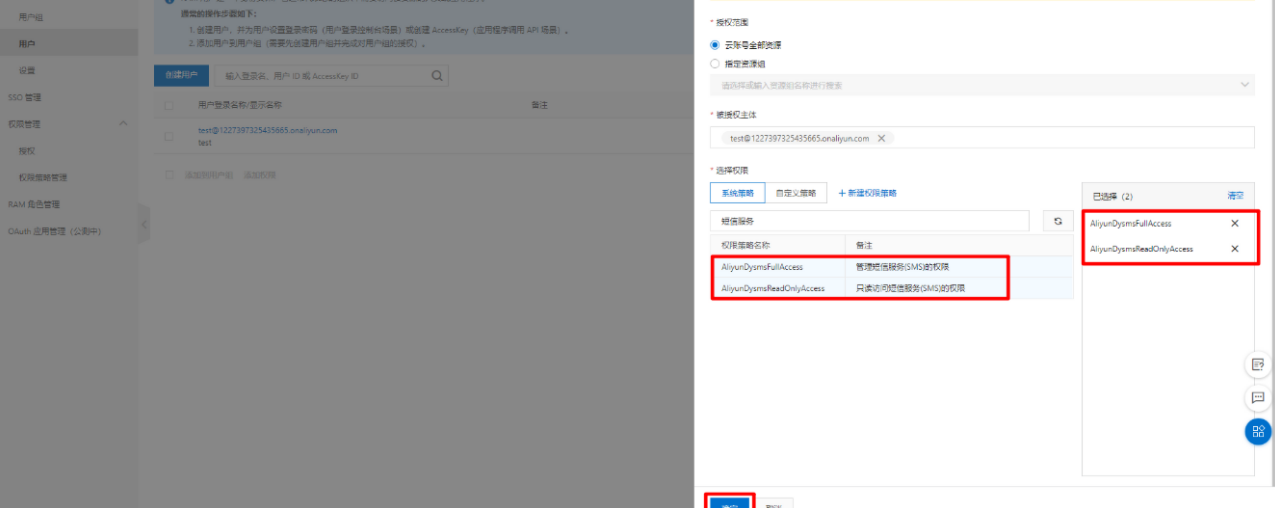
Task: Click 新建权限策略 link
Action: [x=867, y=193]
